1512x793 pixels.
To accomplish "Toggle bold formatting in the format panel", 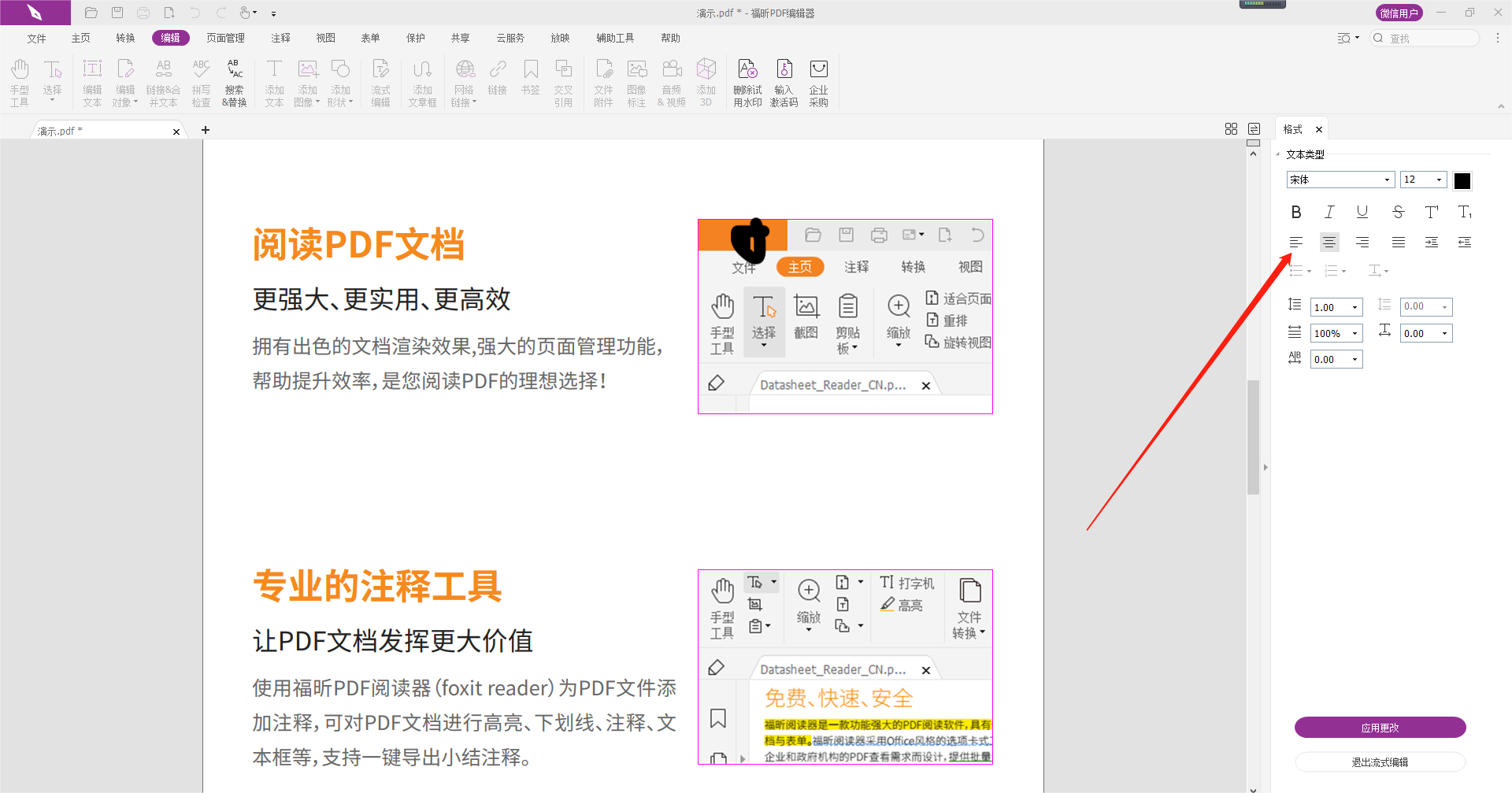I will (x=1296, y=212).
